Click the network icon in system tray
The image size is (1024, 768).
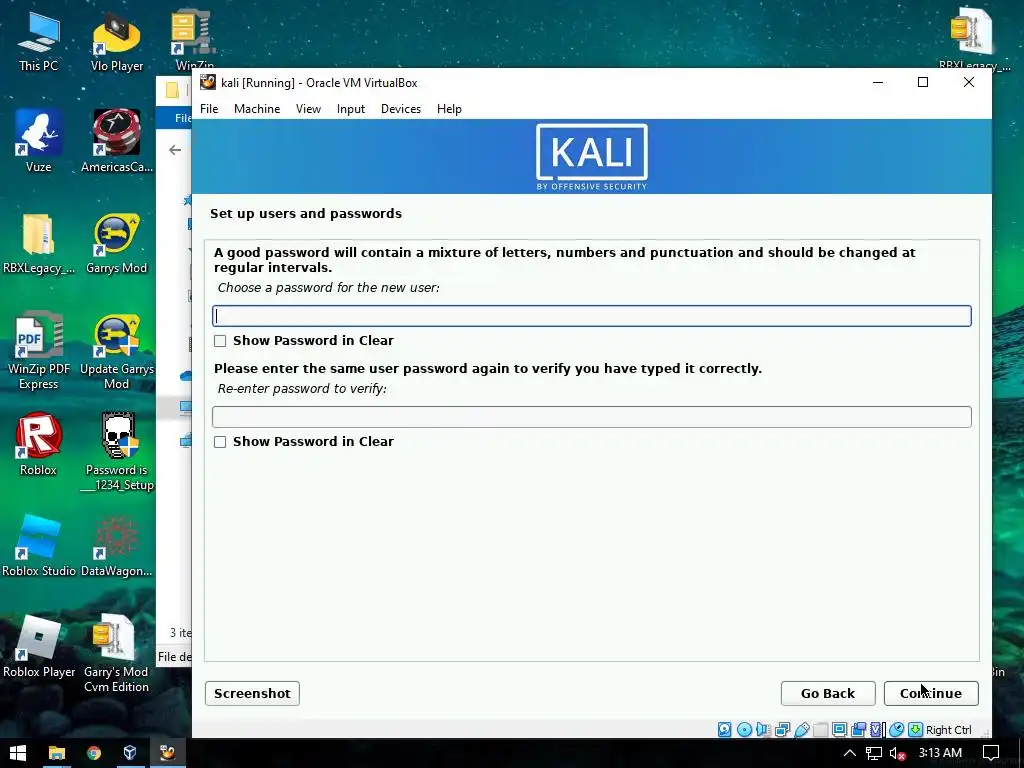873,753
